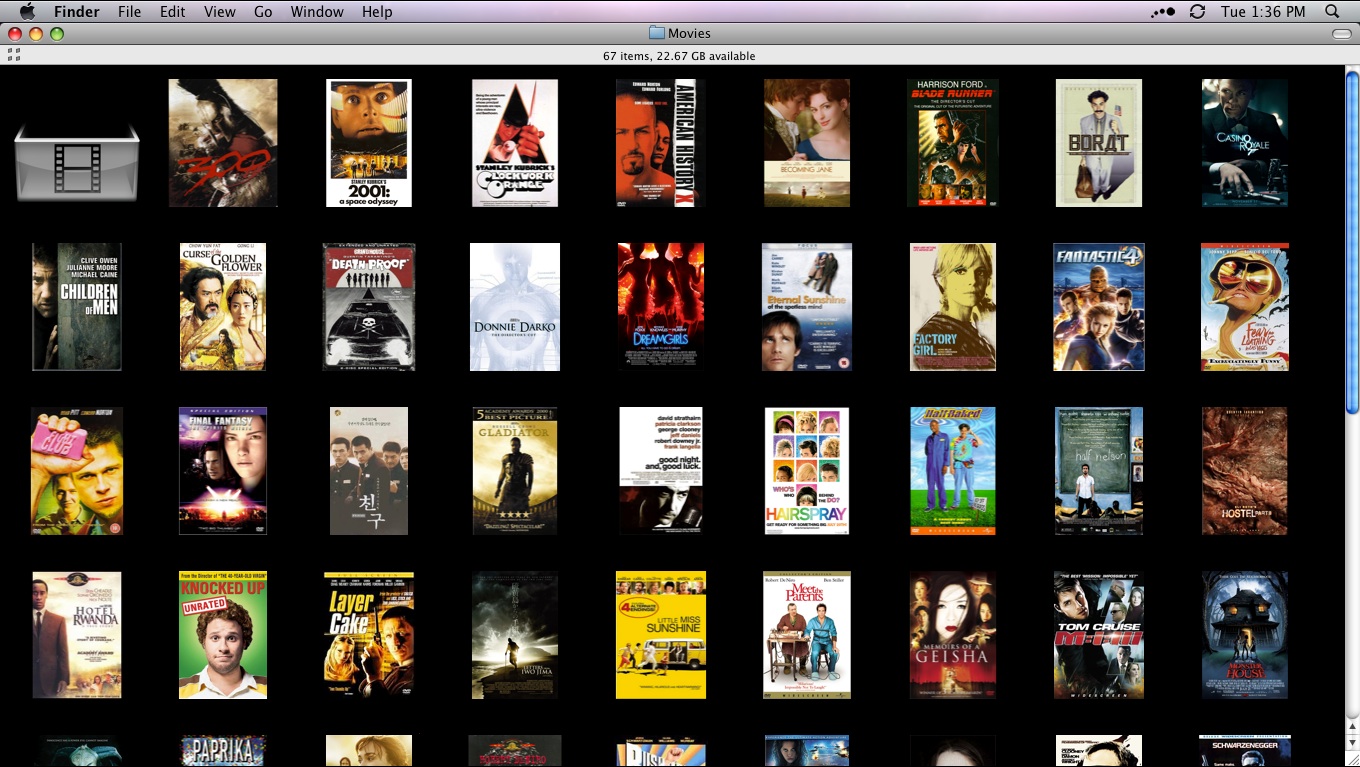This screenshot has width=1360, height=767.
Task: Select Curse of the Golden Flower icon
Action: [223, 307]
